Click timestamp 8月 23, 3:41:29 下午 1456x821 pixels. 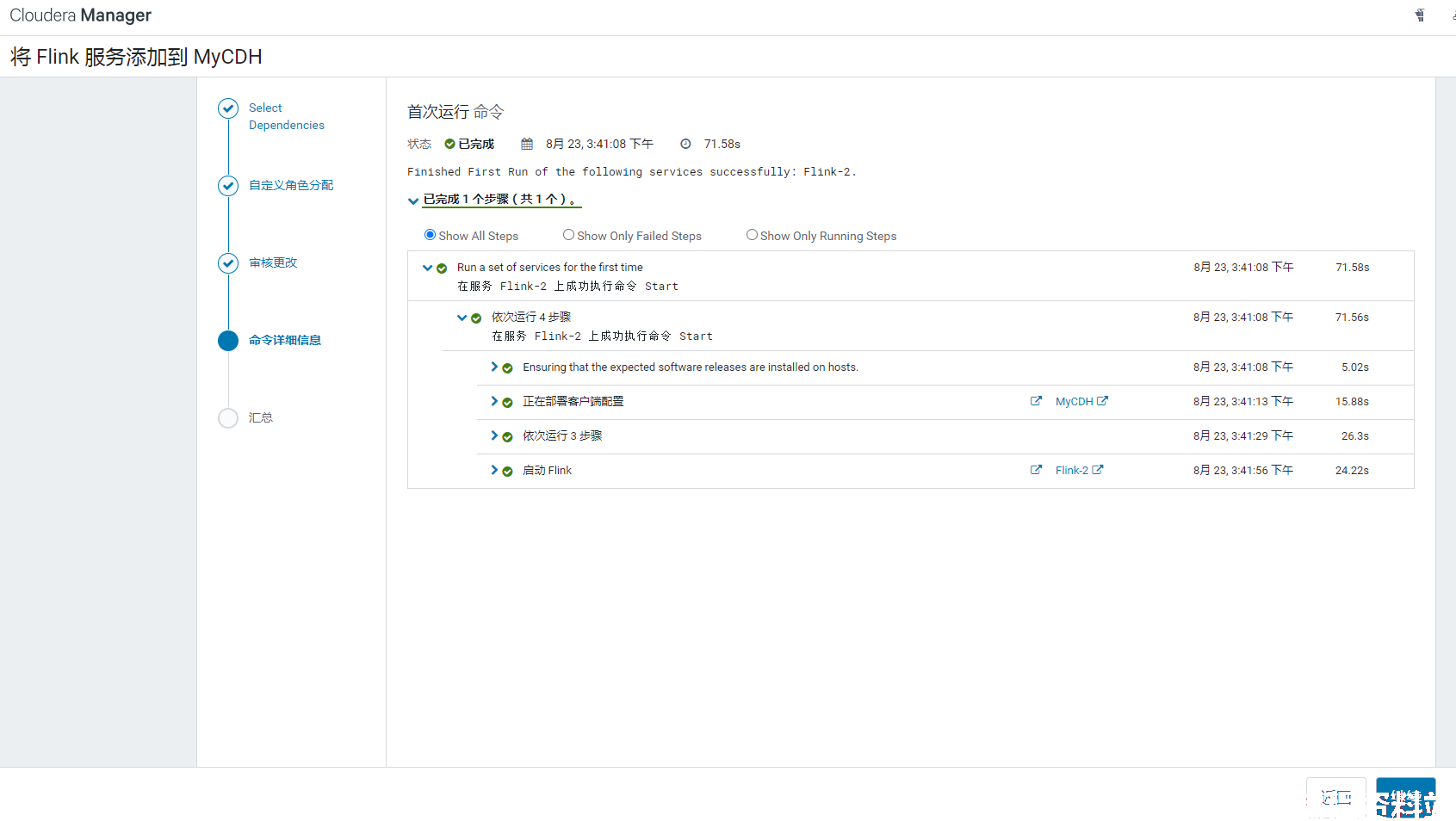click(x=1243, y=436)
